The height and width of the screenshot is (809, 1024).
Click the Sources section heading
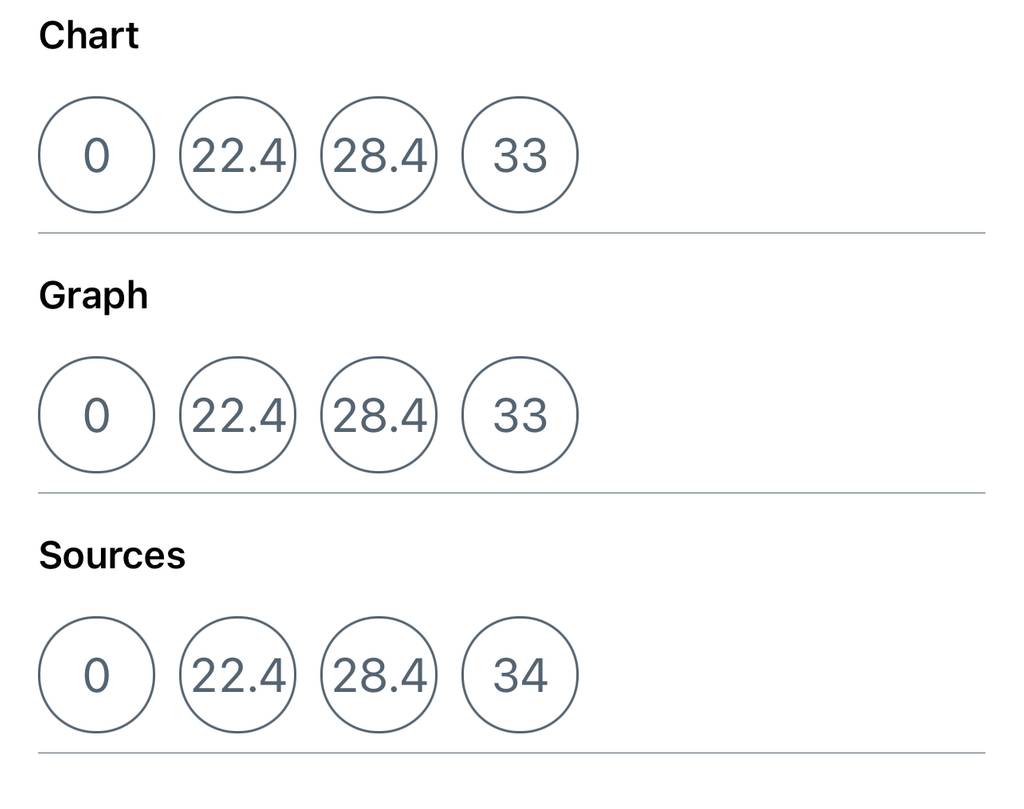tap(112, 556)
